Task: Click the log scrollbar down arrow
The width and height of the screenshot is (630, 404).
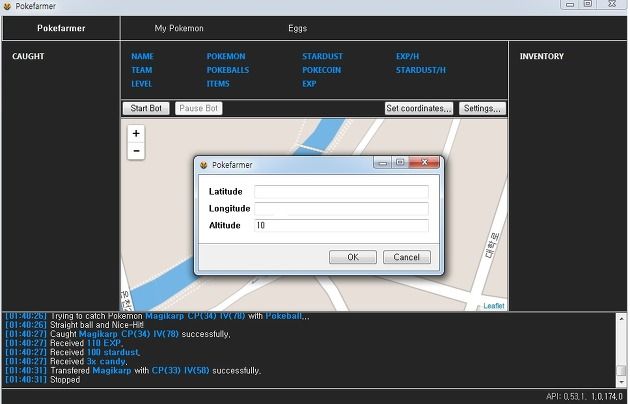Action: pos(621,382)
